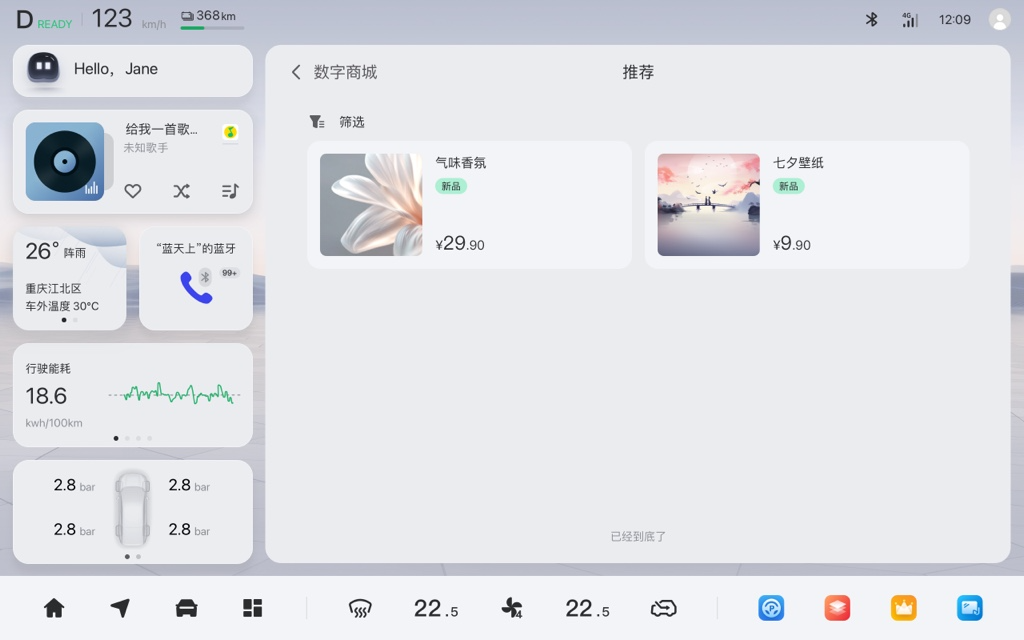Click 新品 badge on 七夕壁纸

(x=788, y=186)
